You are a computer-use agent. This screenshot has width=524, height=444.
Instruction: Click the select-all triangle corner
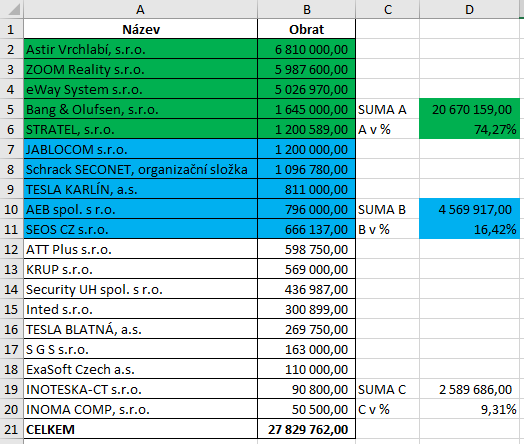12,9
